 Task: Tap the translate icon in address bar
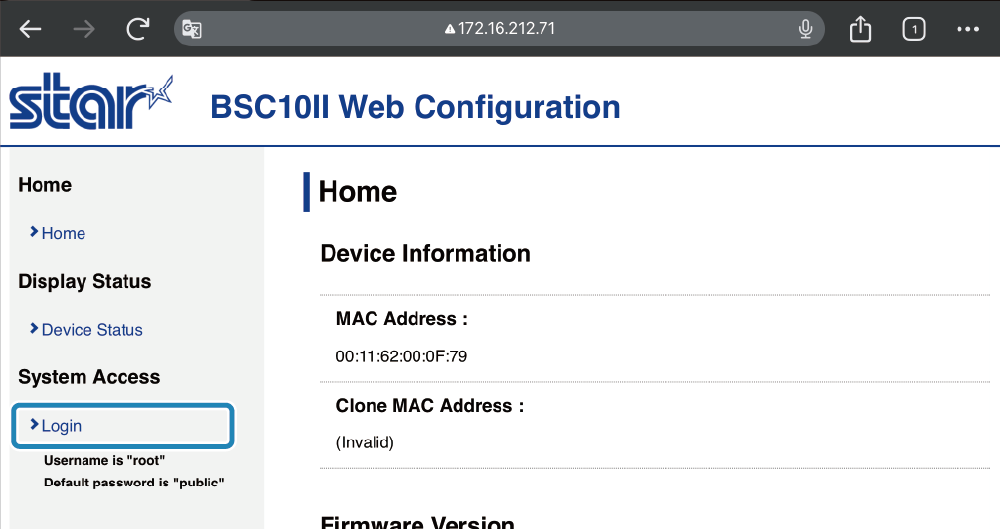click(192, 29)
